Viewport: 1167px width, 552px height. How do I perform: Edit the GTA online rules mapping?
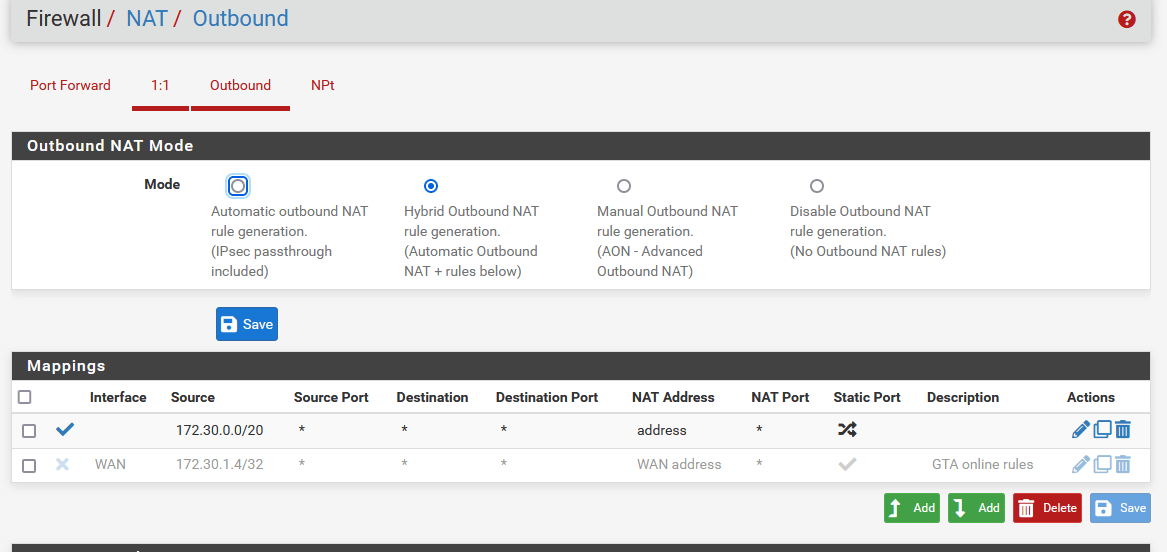click(1080, 464)
